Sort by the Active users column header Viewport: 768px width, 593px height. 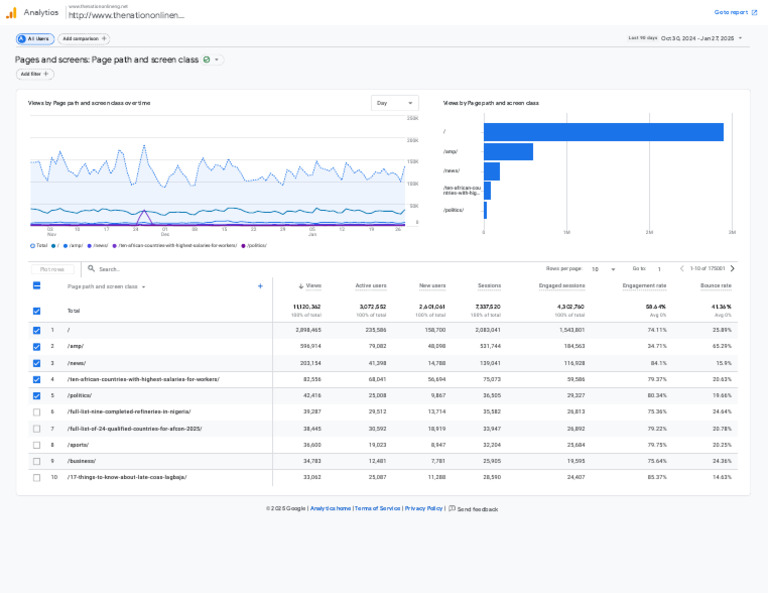[371, 285]
